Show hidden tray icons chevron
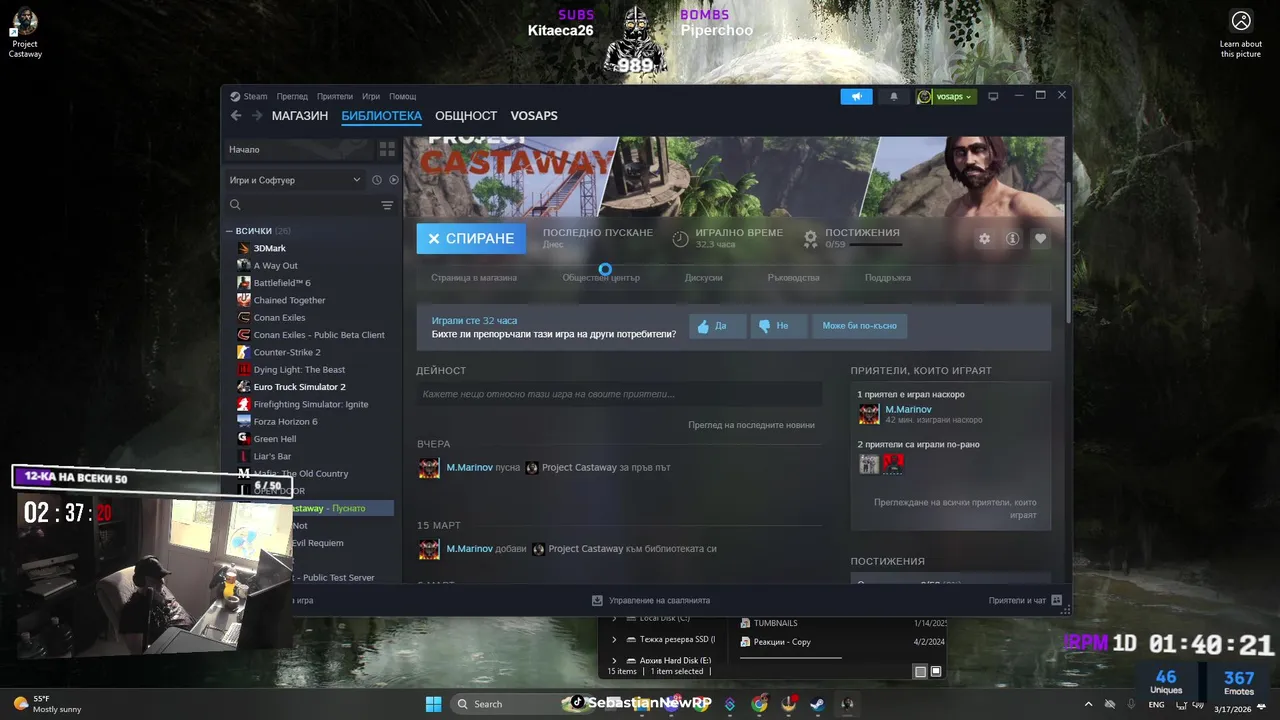Screen dimensions: 1280x720 pos(1089,705)
